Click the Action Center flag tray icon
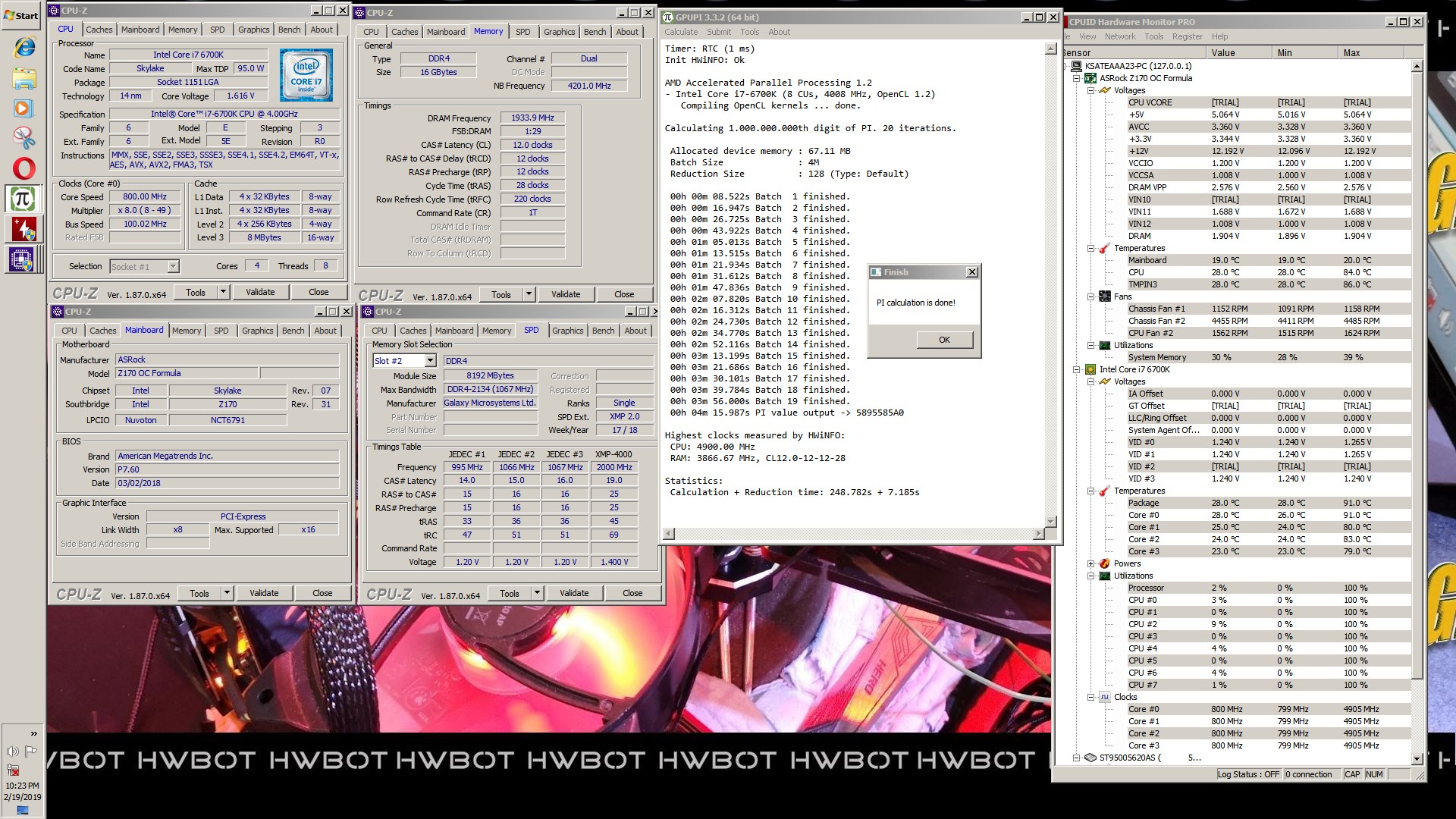The height and width of the screenshot is (819, 1456). coord(31,752)
